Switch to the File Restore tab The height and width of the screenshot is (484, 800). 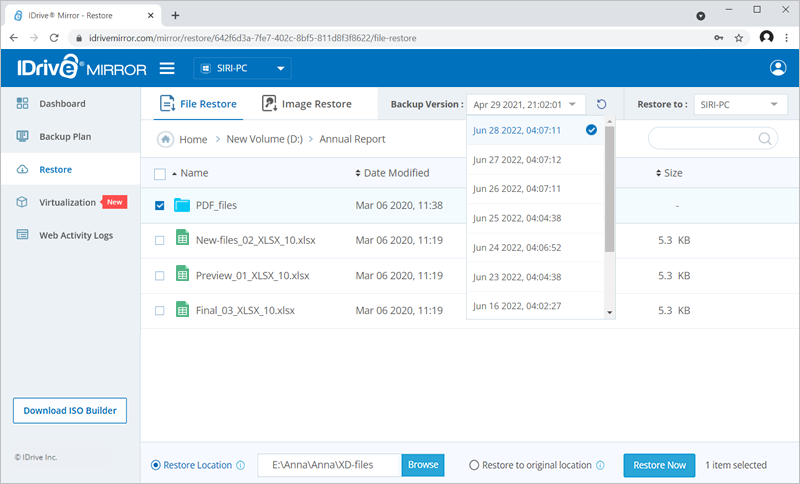tap(198, 104)
